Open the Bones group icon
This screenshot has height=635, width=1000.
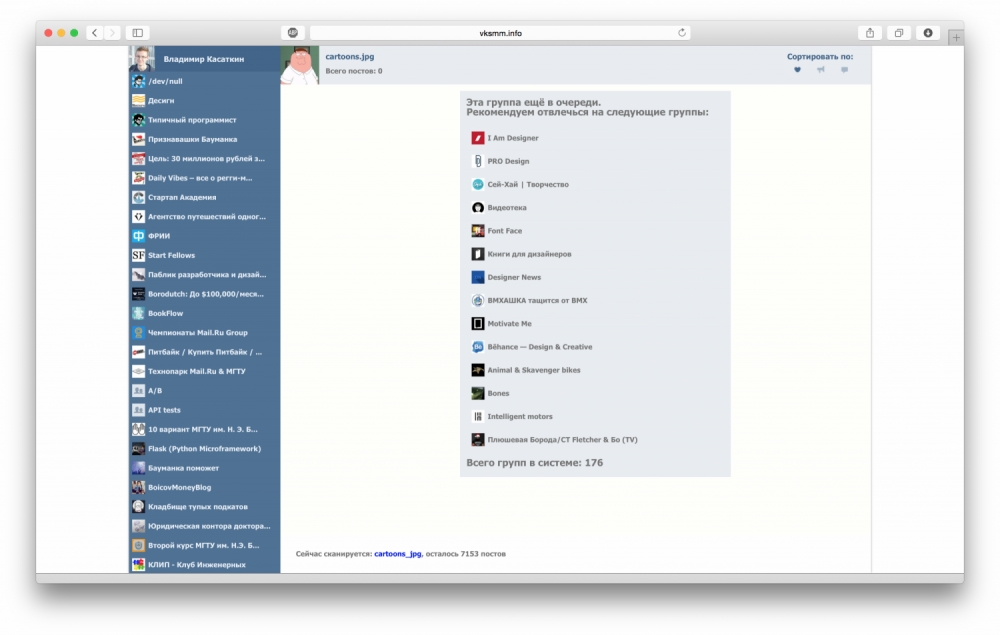(478, 393)
